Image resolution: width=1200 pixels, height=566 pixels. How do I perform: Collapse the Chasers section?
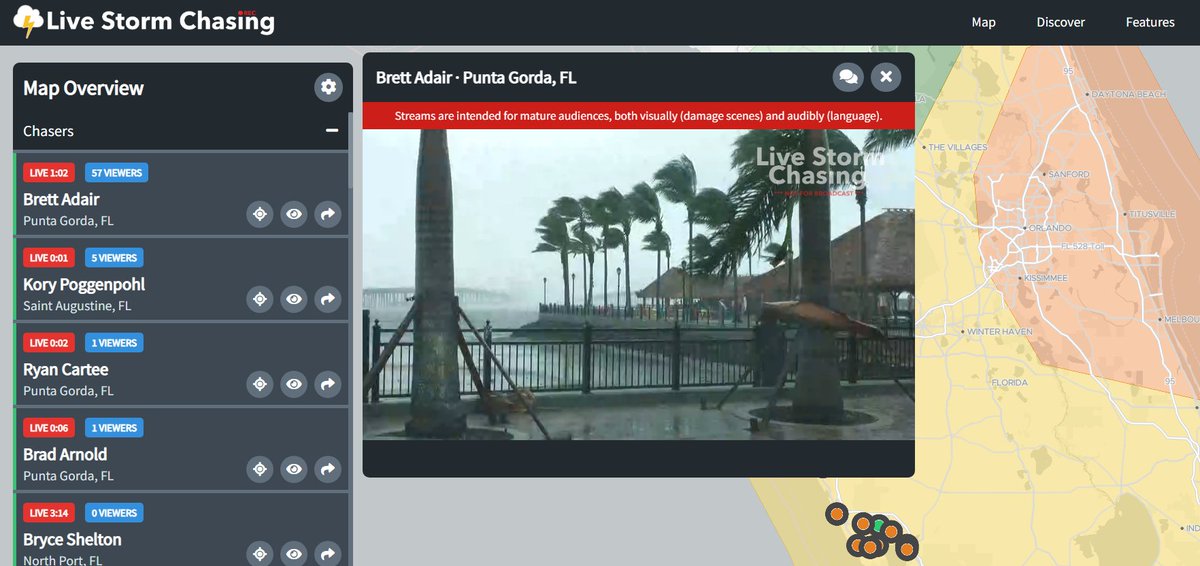(332, 130)
